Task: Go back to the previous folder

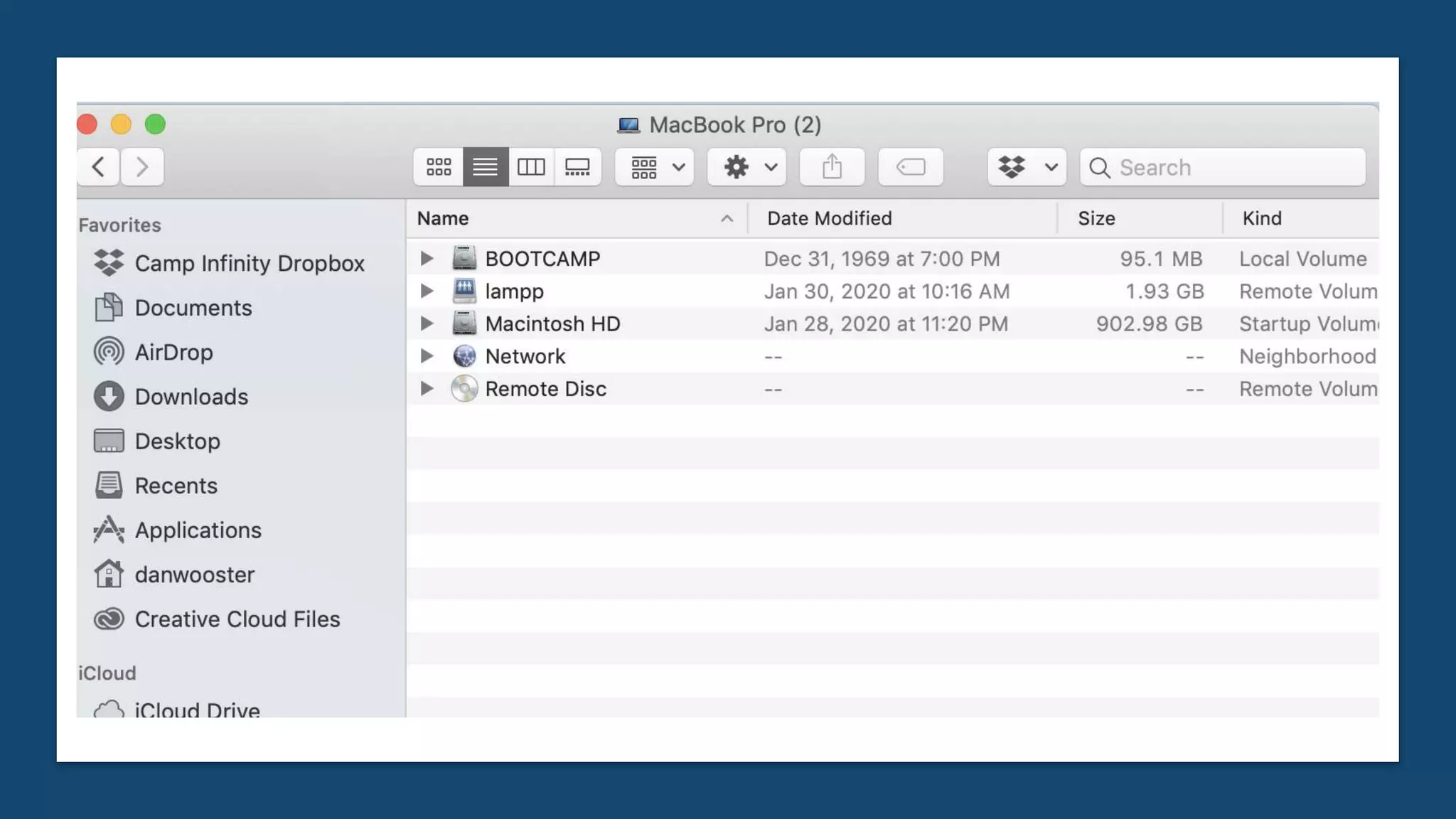Action: [x=98, y=167]
